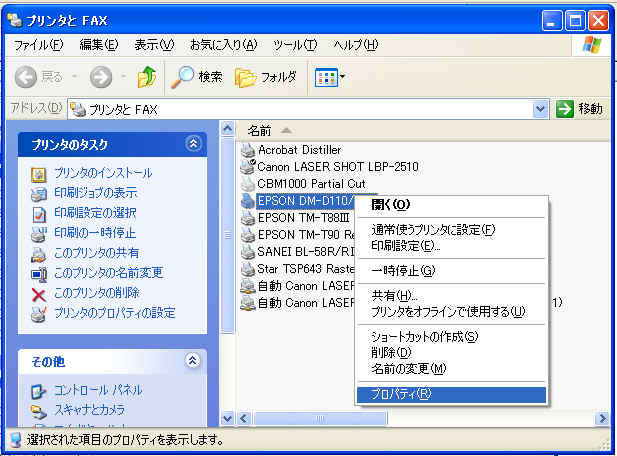Click the Back navigation arrow icon
This screenshot has height=456, width=617.
coord(26,77)
